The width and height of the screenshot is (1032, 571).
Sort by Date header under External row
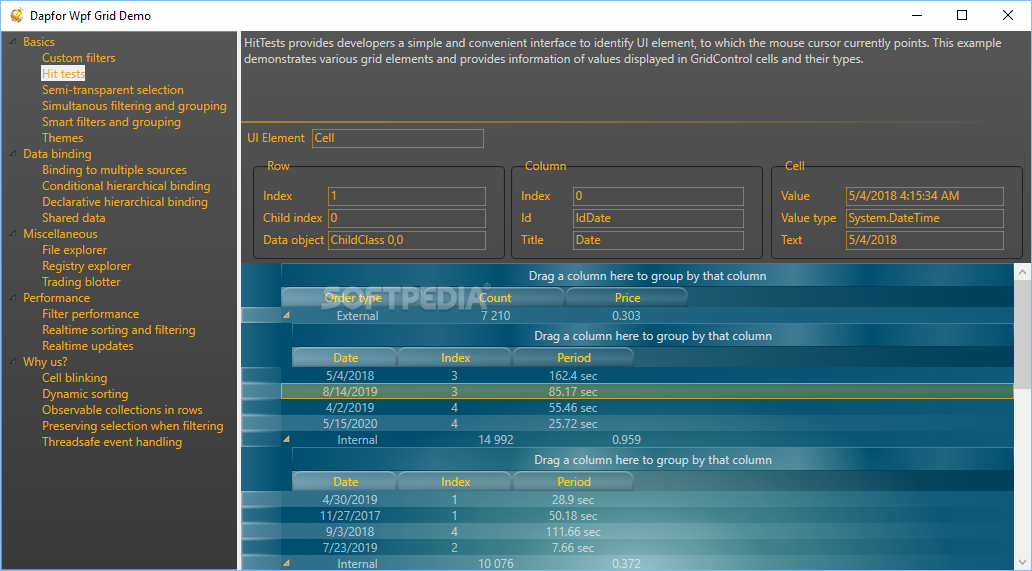pos(345,358)
